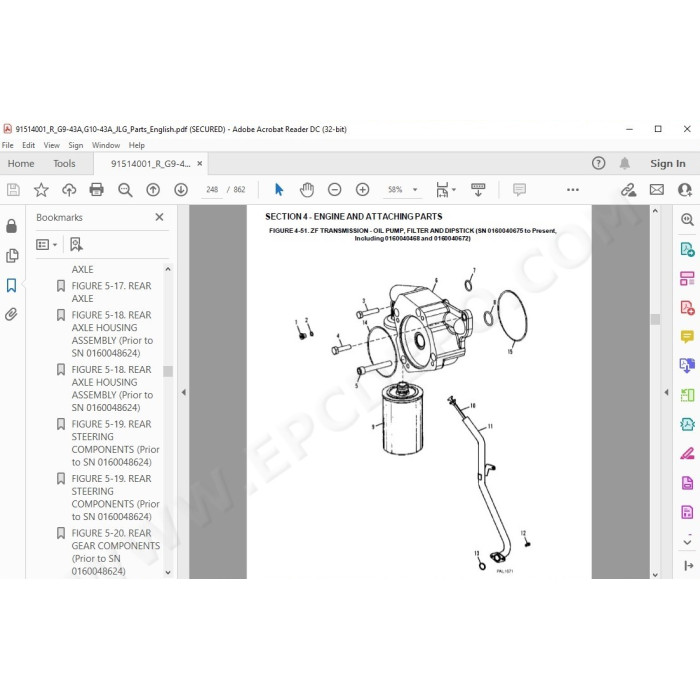The width and height of the screenshot is (700, 700).
Task: Open the Edit menu
Action: (29, 145)
